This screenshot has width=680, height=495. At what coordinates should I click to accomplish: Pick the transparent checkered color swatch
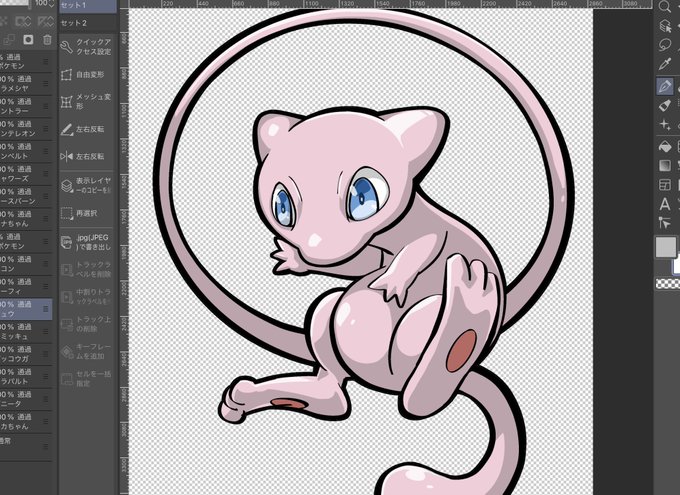pyautogui.click(x=667, y=284)
